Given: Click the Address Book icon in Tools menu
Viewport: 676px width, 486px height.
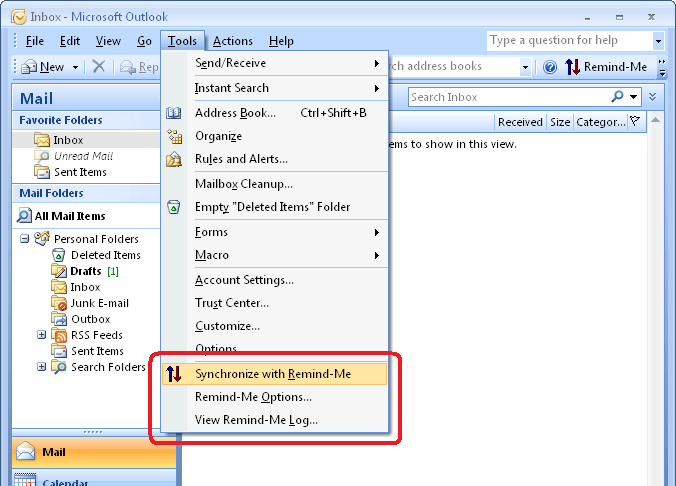Looking at the screenshot, I should (x=174, y=113).
